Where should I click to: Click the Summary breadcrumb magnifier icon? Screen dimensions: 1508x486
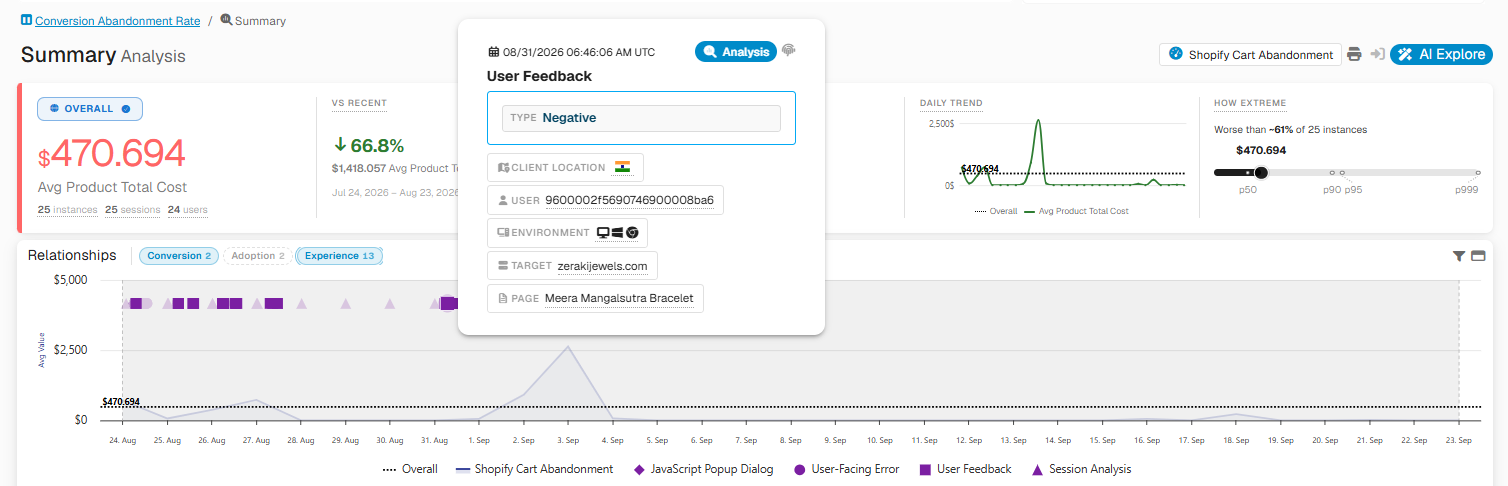click(x=226, y=20)
